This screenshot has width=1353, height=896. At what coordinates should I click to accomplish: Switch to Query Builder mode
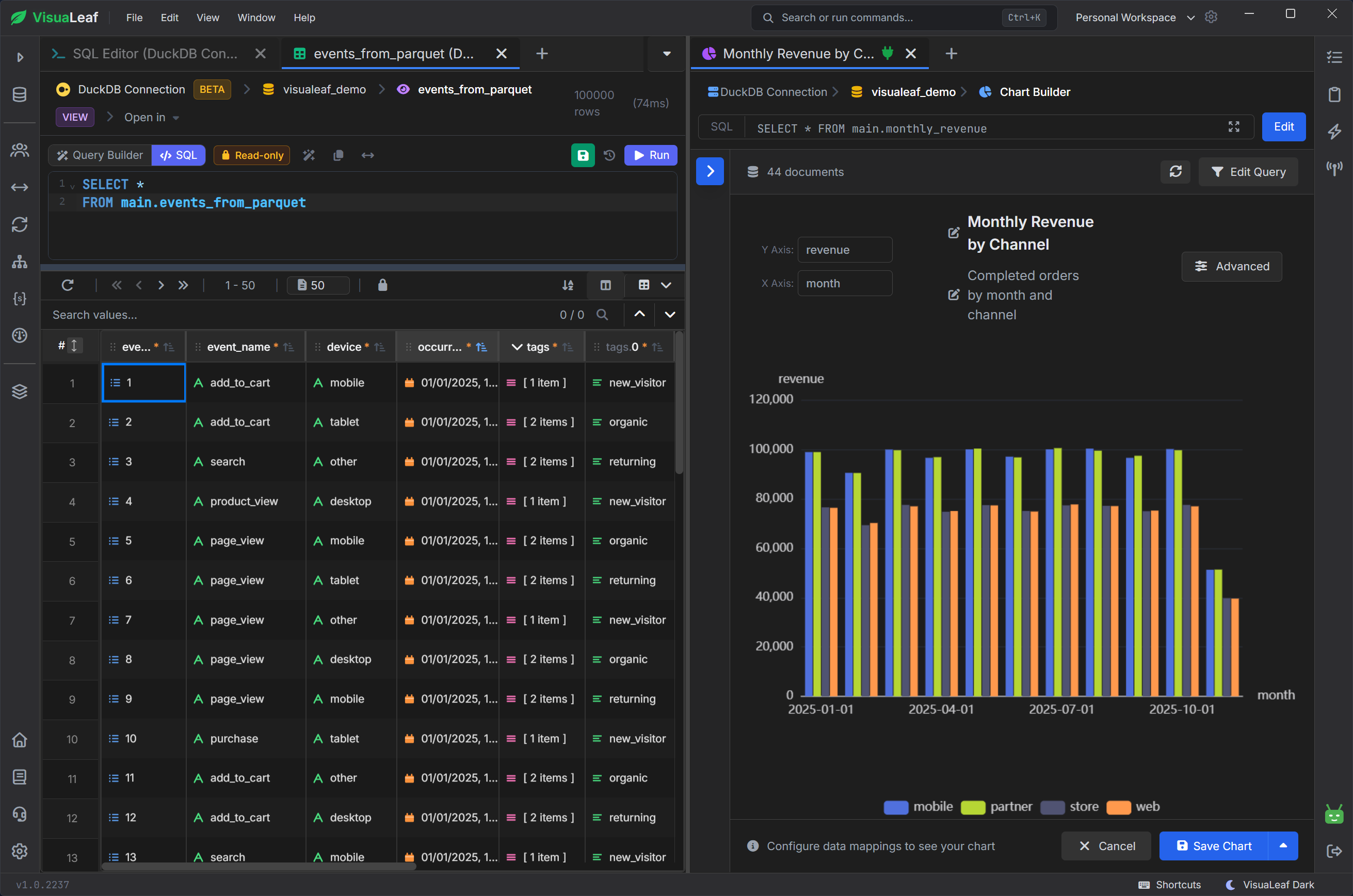click(100, 155)
